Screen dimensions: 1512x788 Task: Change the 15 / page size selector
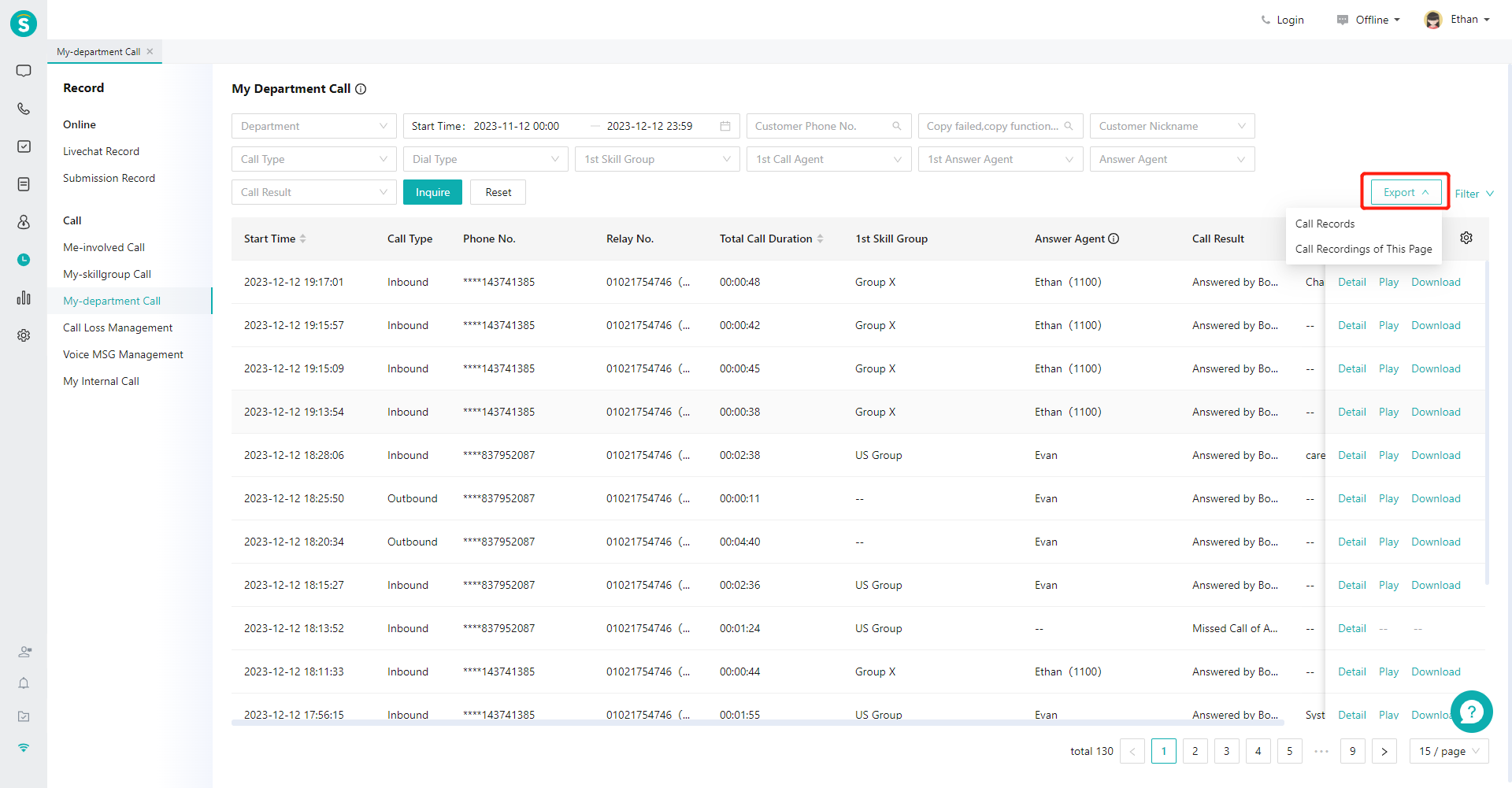coord(1449,751)
